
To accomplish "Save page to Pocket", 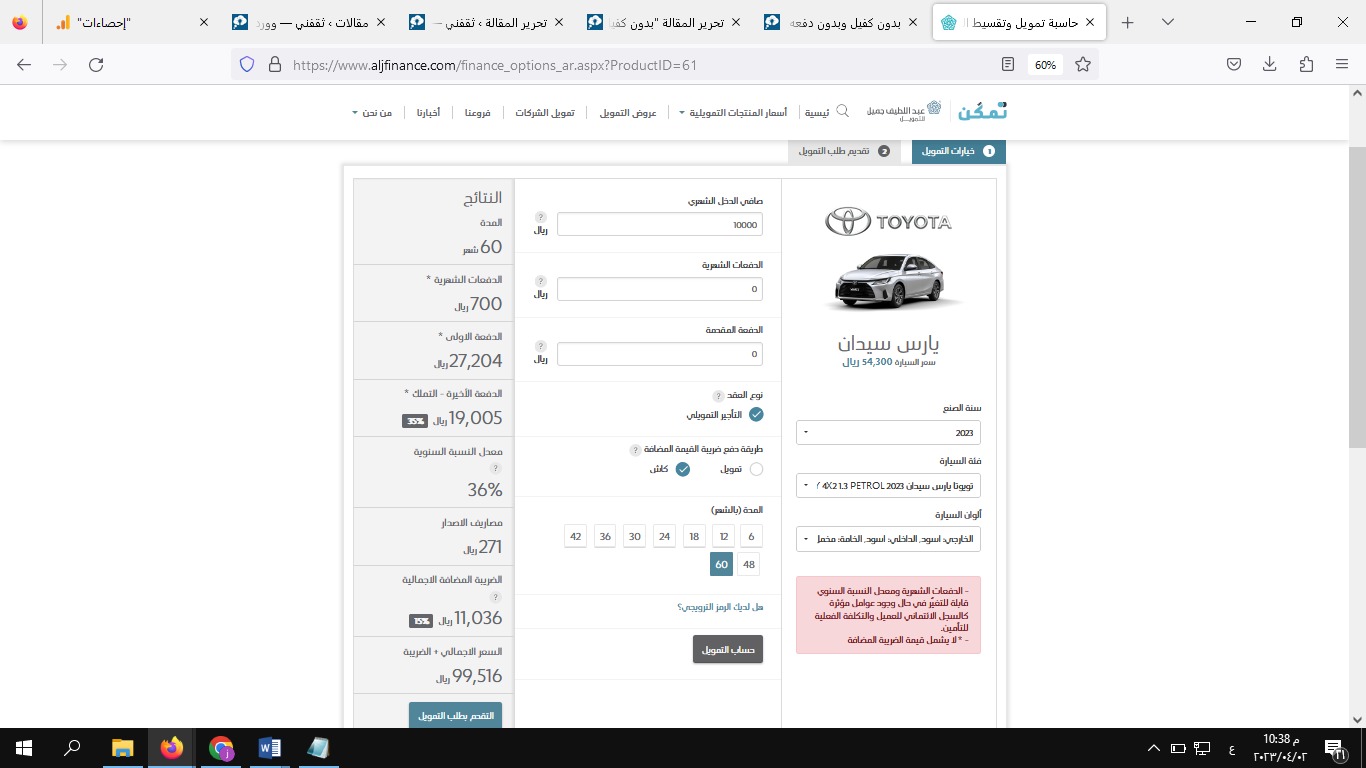I will (1234, 64).
